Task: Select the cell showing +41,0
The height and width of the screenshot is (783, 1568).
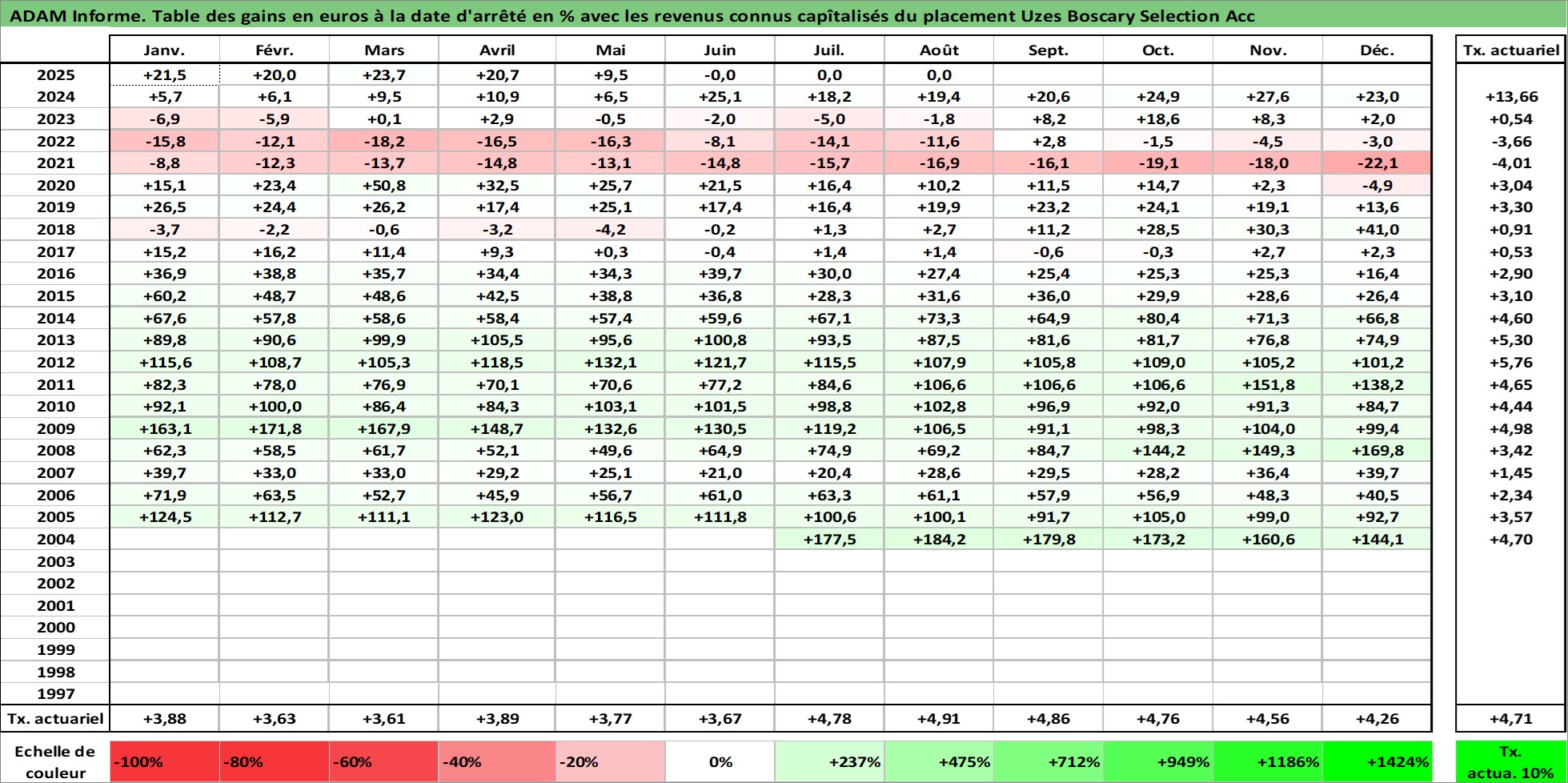Action: [1378, 229]
